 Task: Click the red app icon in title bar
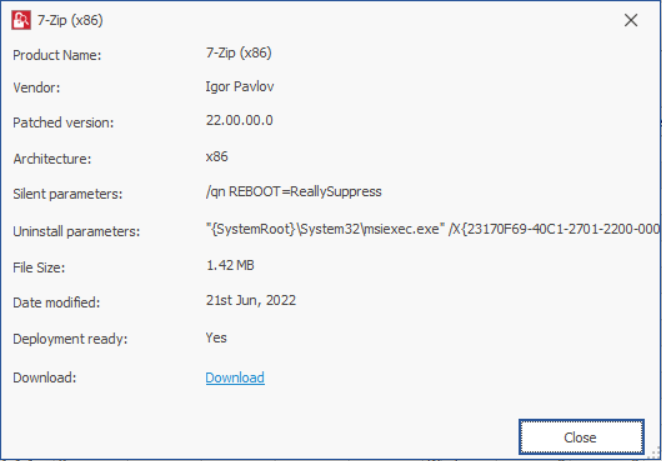pos(21,20)
